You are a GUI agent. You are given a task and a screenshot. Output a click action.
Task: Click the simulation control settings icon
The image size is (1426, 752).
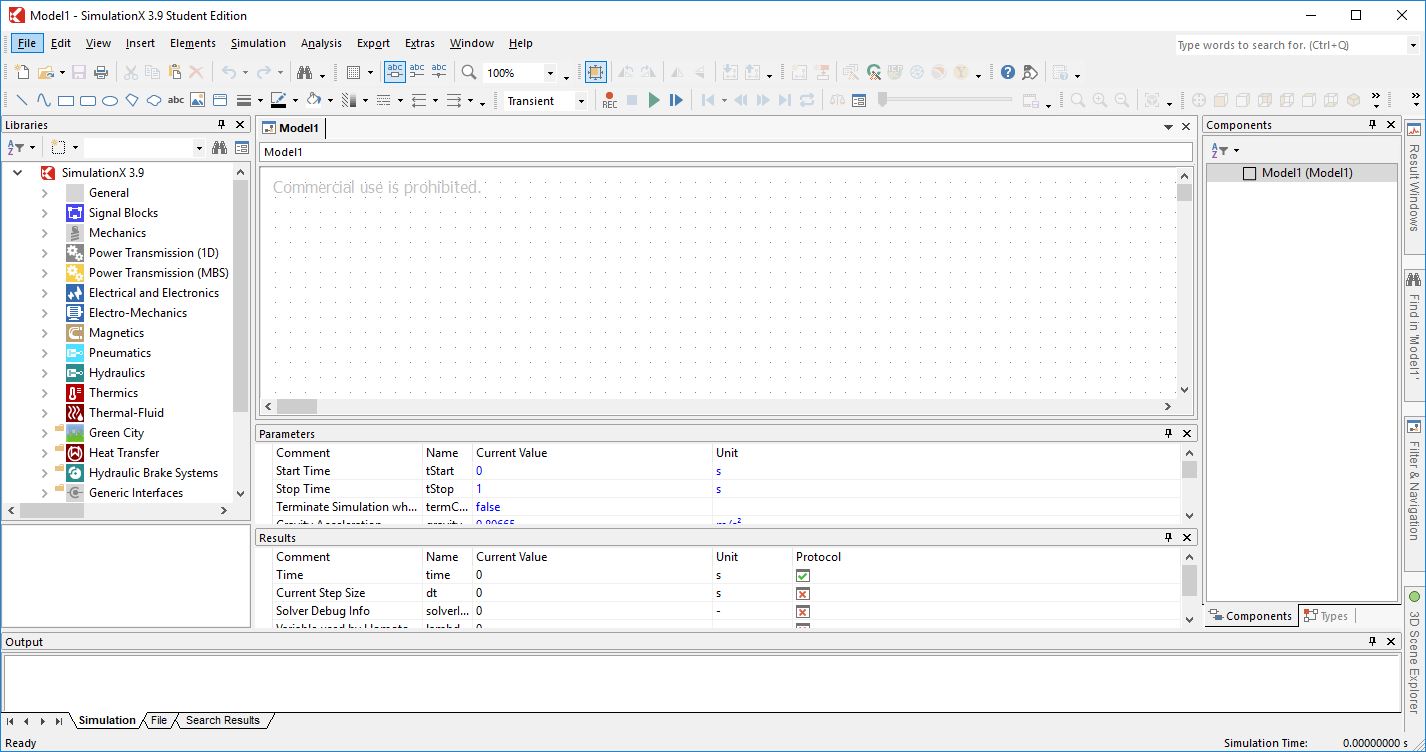859,100
